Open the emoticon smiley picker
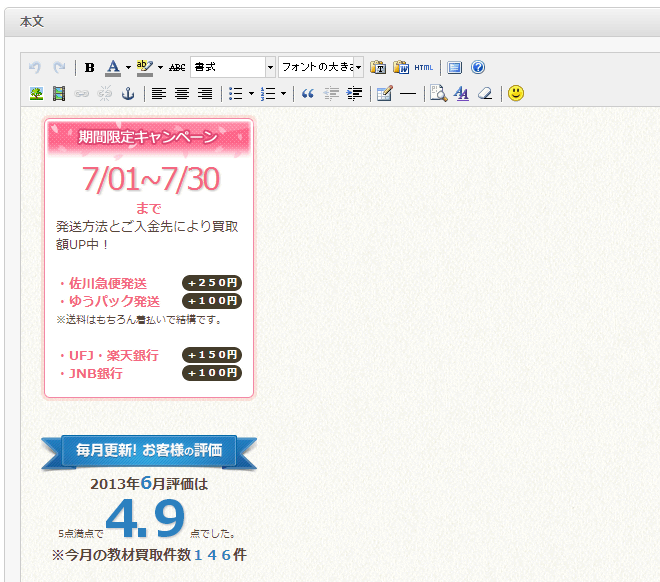The image size is (660, 582). 516,94
